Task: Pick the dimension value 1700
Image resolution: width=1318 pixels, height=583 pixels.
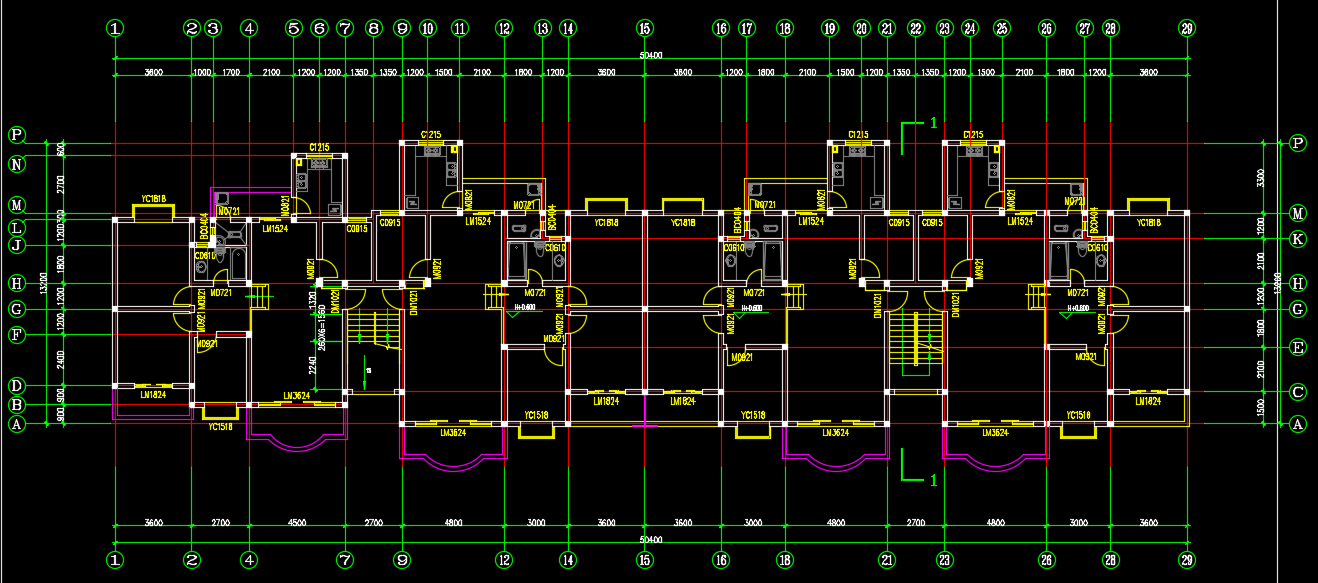Action: coord(230,73)
